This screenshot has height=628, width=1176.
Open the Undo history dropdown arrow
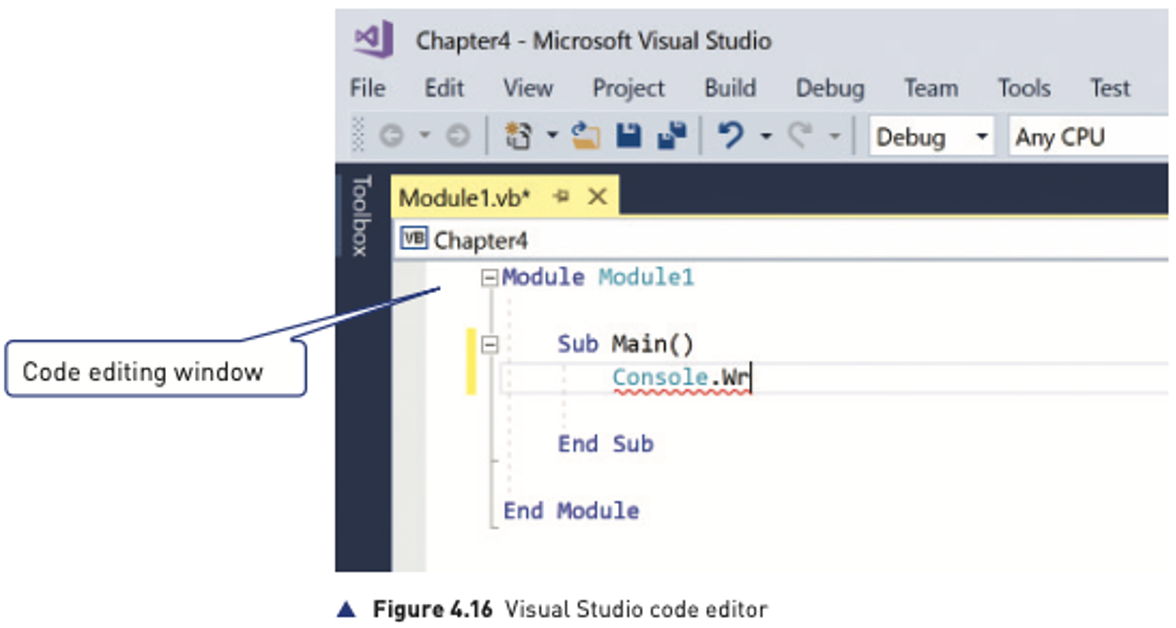(766, 136)
